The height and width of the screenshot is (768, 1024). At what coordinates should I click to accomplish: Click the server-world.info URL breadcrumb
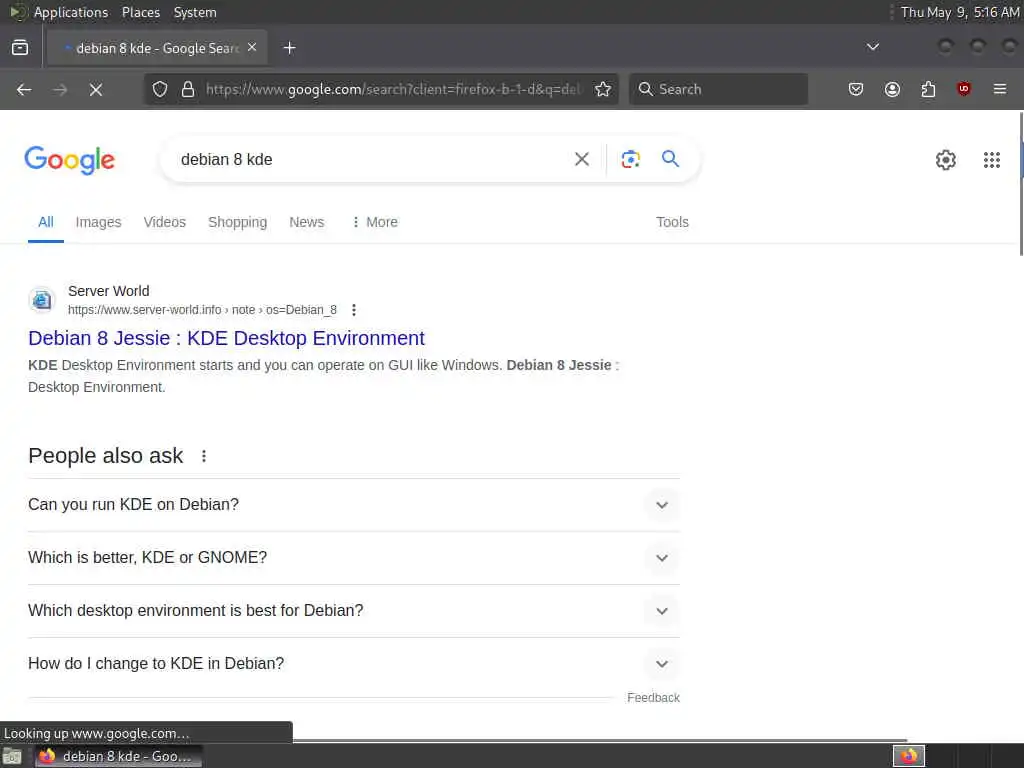(x=202, y=310)
